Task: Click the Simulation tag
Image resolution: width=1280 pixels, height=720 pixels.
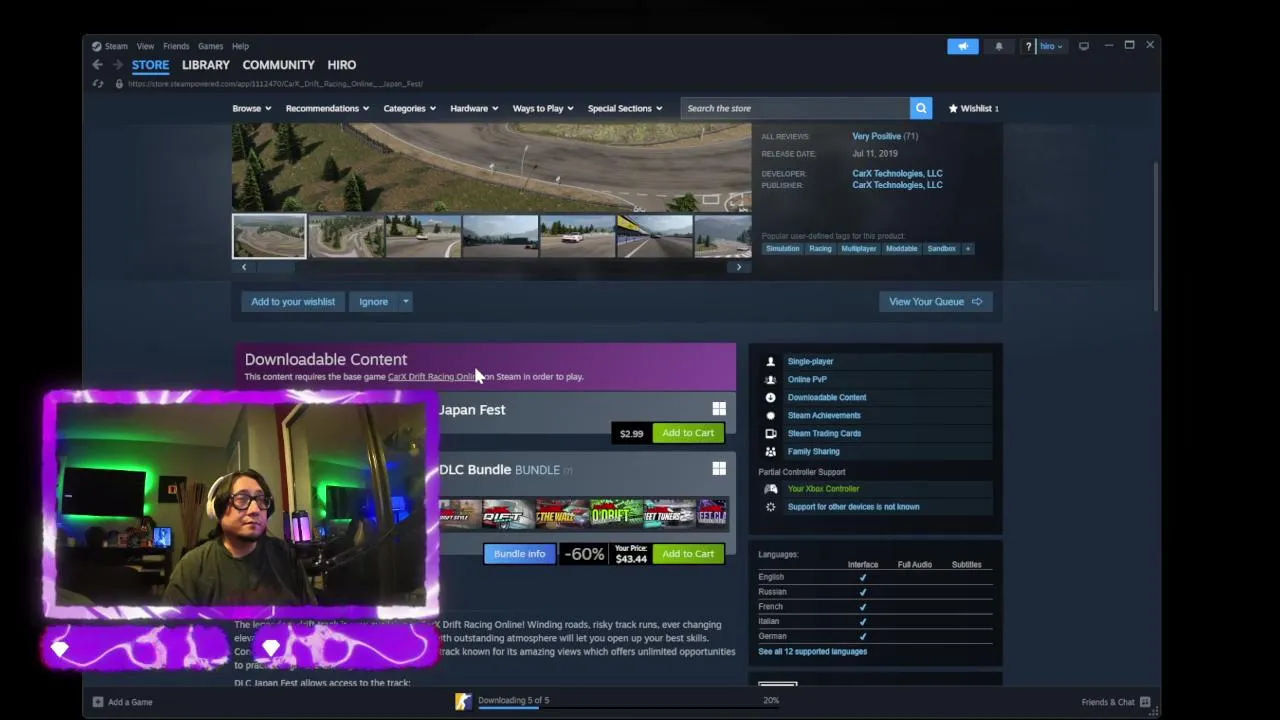Action: coord(783,249)
